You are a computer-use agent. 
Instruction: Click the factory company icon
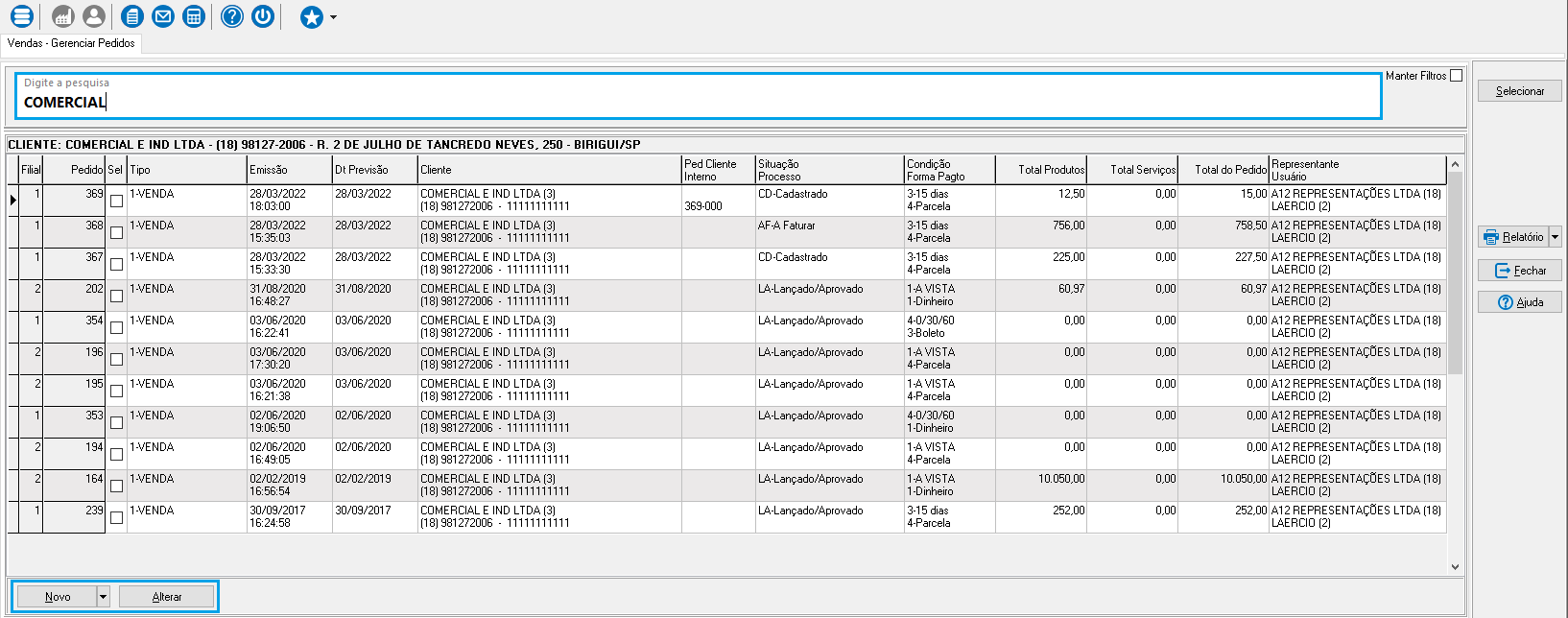tap(63, 16)
